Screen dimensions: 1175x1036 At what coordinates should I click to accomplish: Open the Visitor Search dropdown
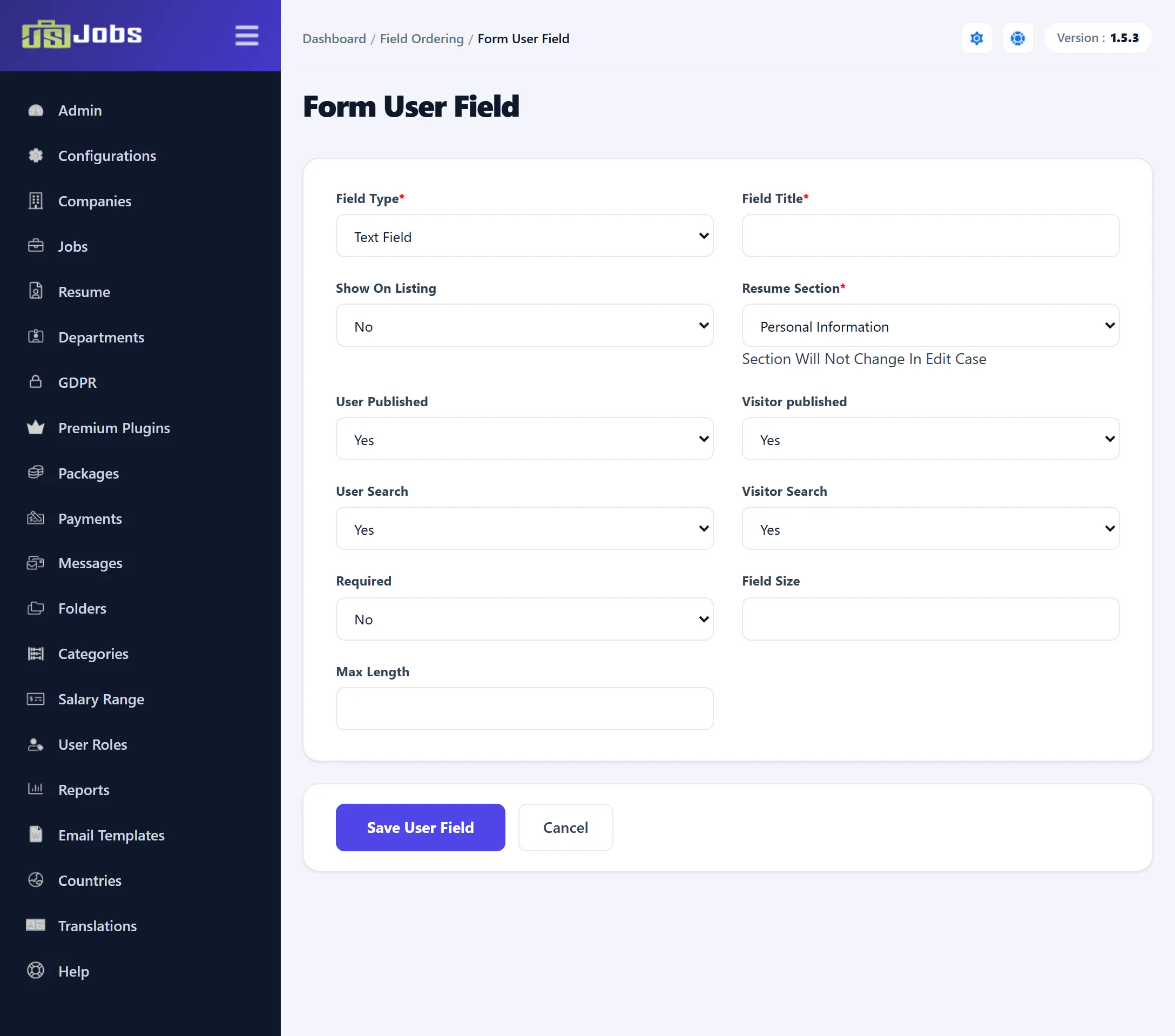click(930, 529)
